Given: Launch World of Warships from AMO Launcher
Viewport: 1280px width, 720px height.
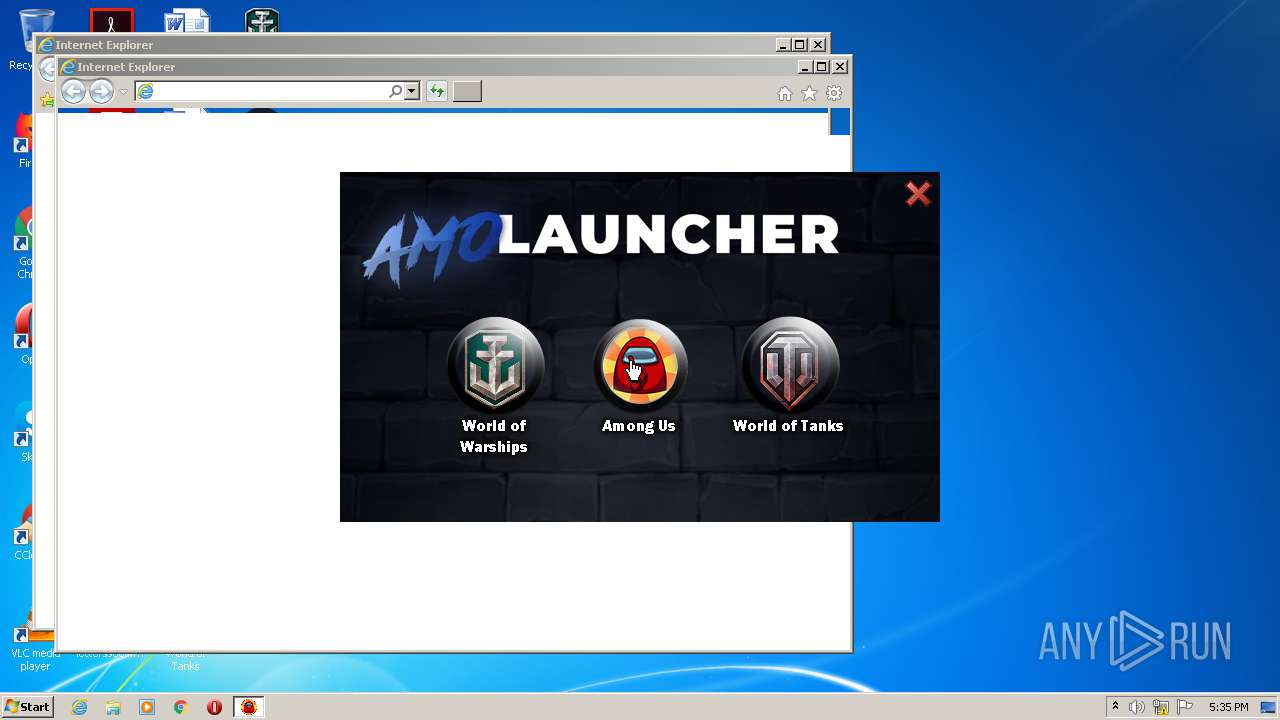Looking at the screenshot, I should [494, 364].
